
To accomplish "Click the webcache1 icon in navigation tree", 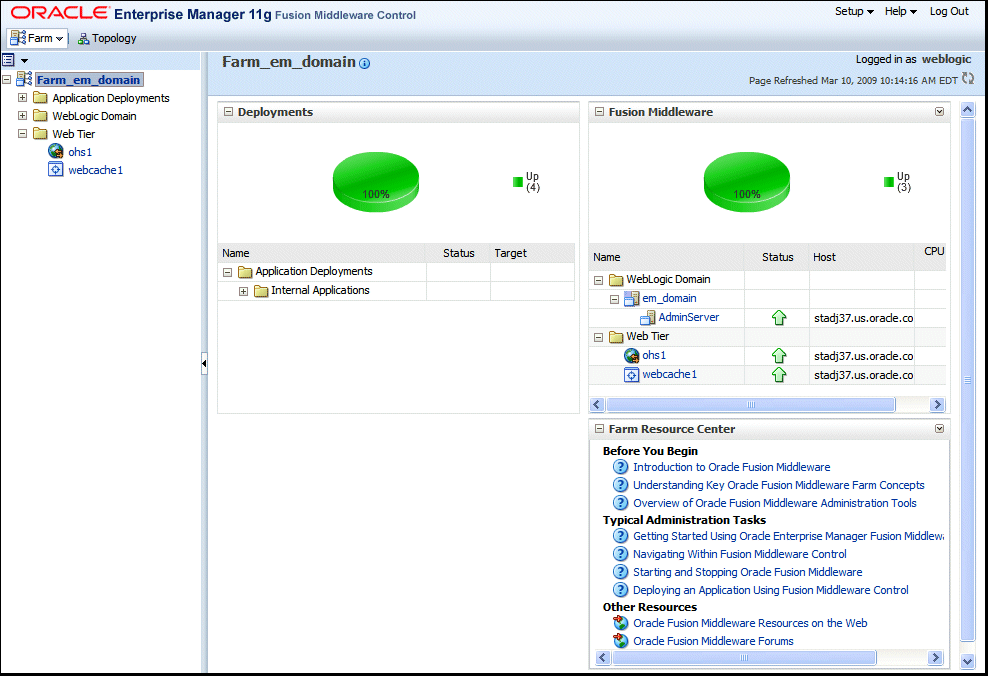I will [55, 169].
